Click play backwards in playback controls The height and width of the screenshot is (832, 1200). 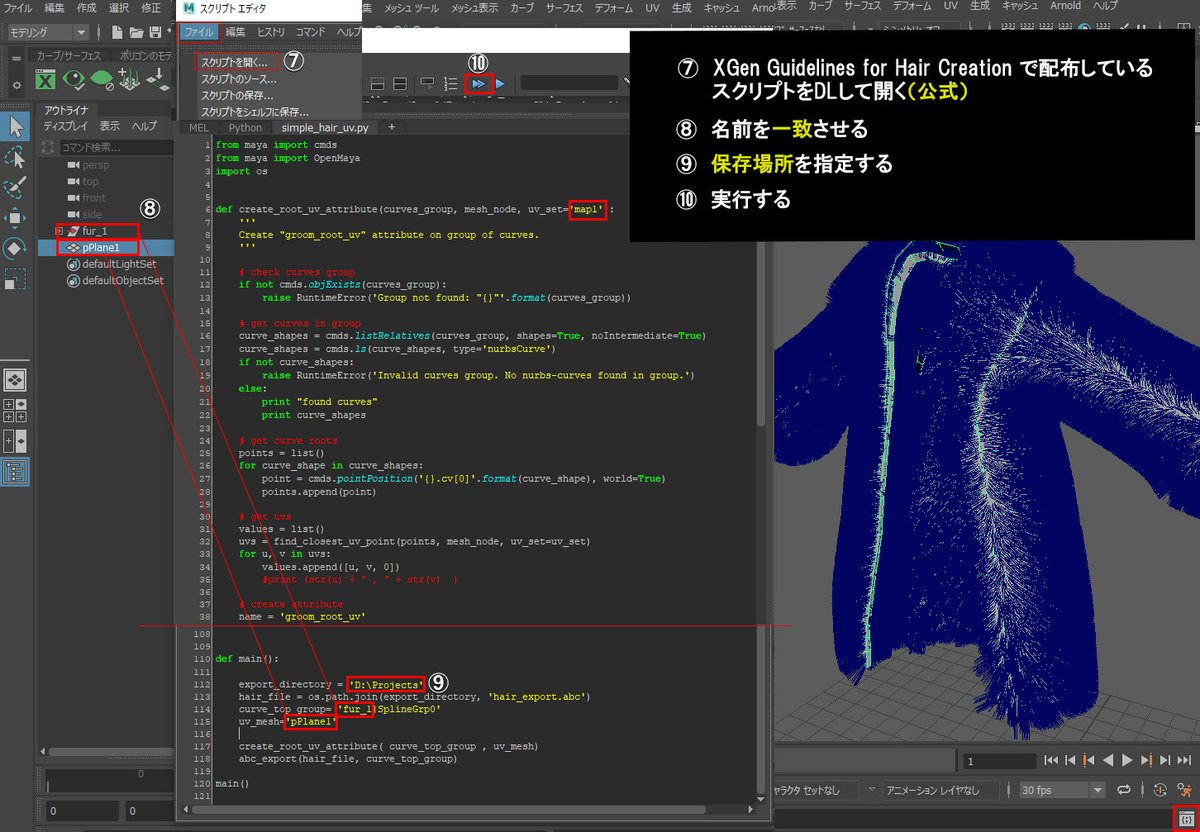click(x=1107, y=760)
